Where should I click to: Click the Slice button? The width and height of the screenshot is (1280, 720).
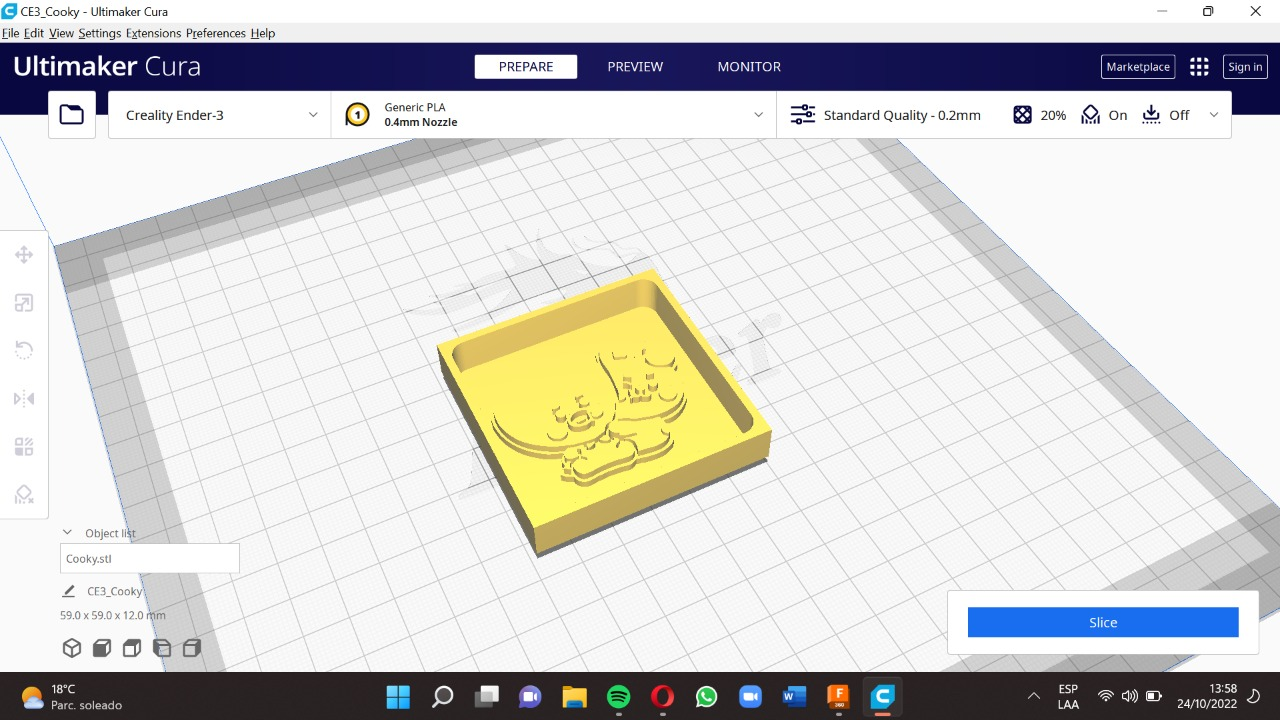coord(1103,622)
